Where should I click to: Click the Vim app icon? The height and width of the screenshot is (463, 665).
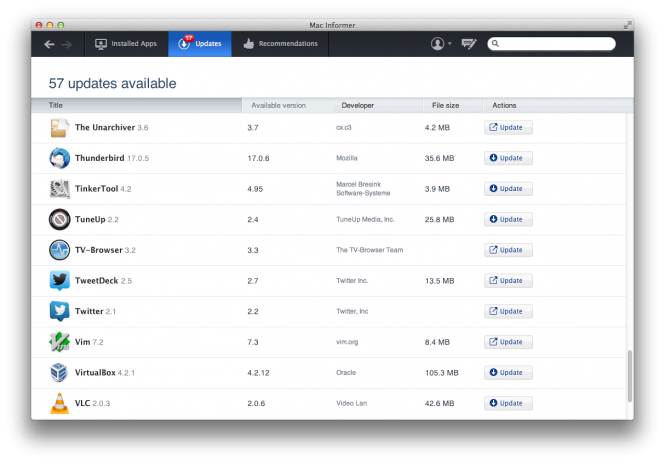59,342
